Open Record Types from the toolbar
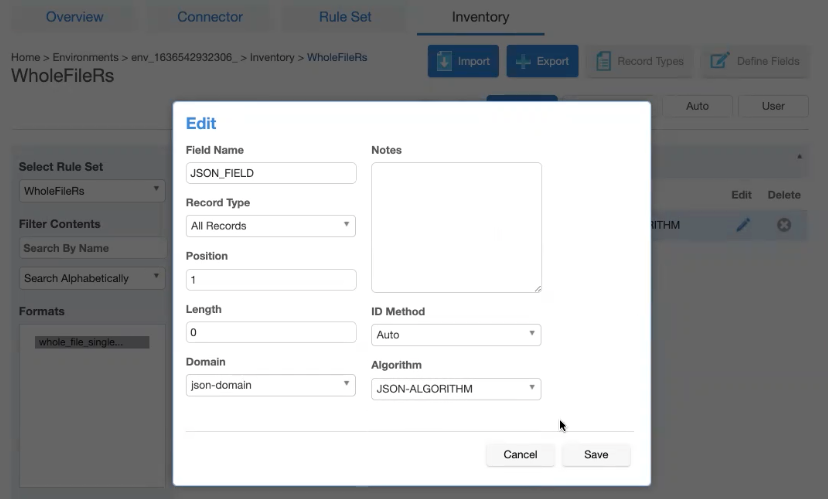This screenshot has width=828, height=499. [640, 61]
